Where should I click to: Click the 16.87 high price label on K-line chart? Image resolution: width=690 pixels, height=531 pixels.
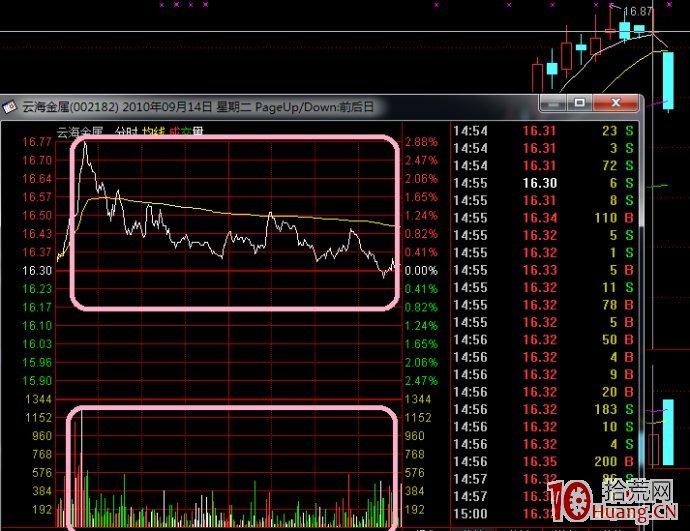[x=638, y=11]
